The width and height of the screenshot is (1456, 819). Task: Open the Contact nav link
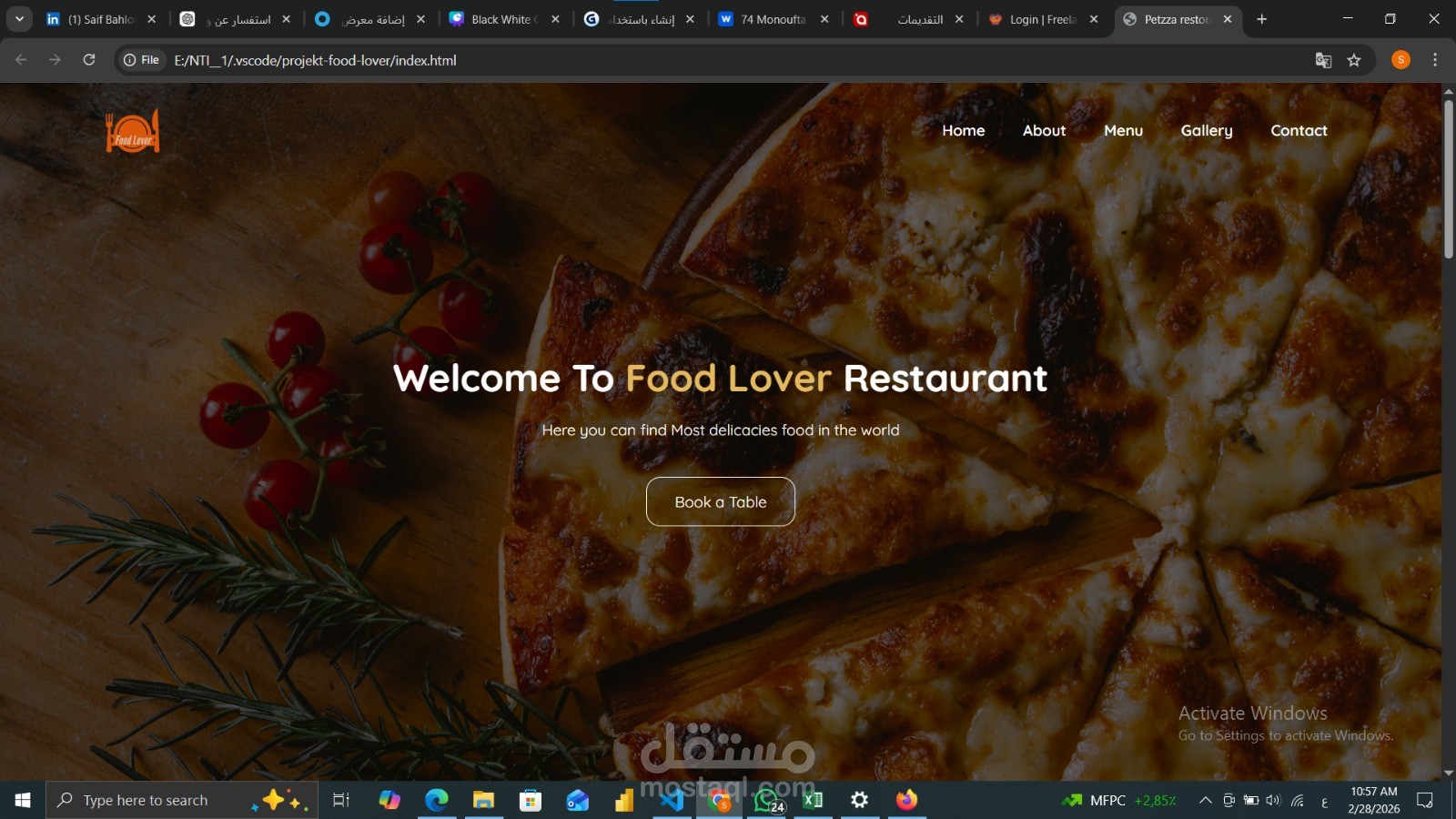(1299, 130)
